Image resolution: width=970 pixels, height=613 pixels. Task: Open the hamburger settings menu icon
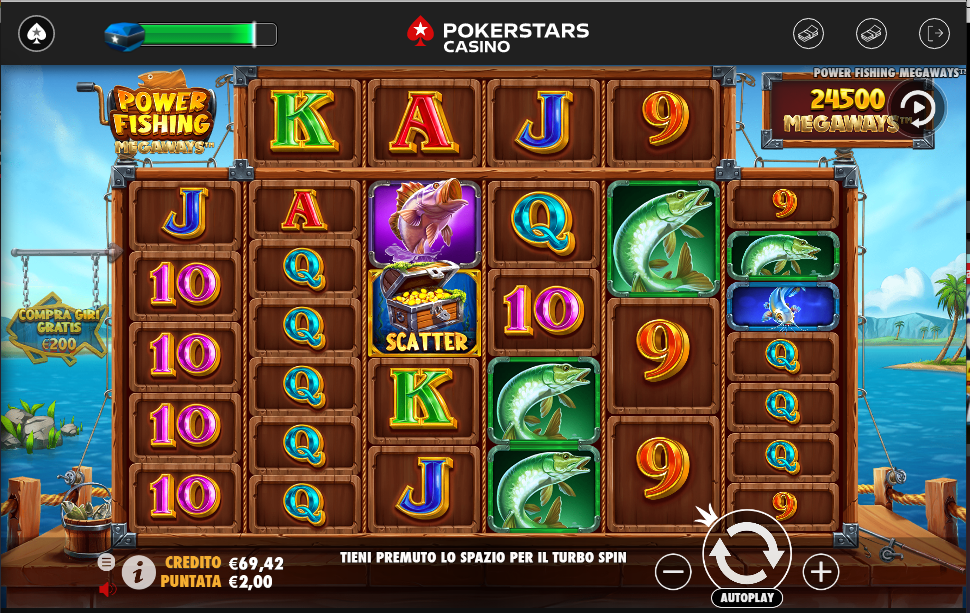tap(106, 562)
